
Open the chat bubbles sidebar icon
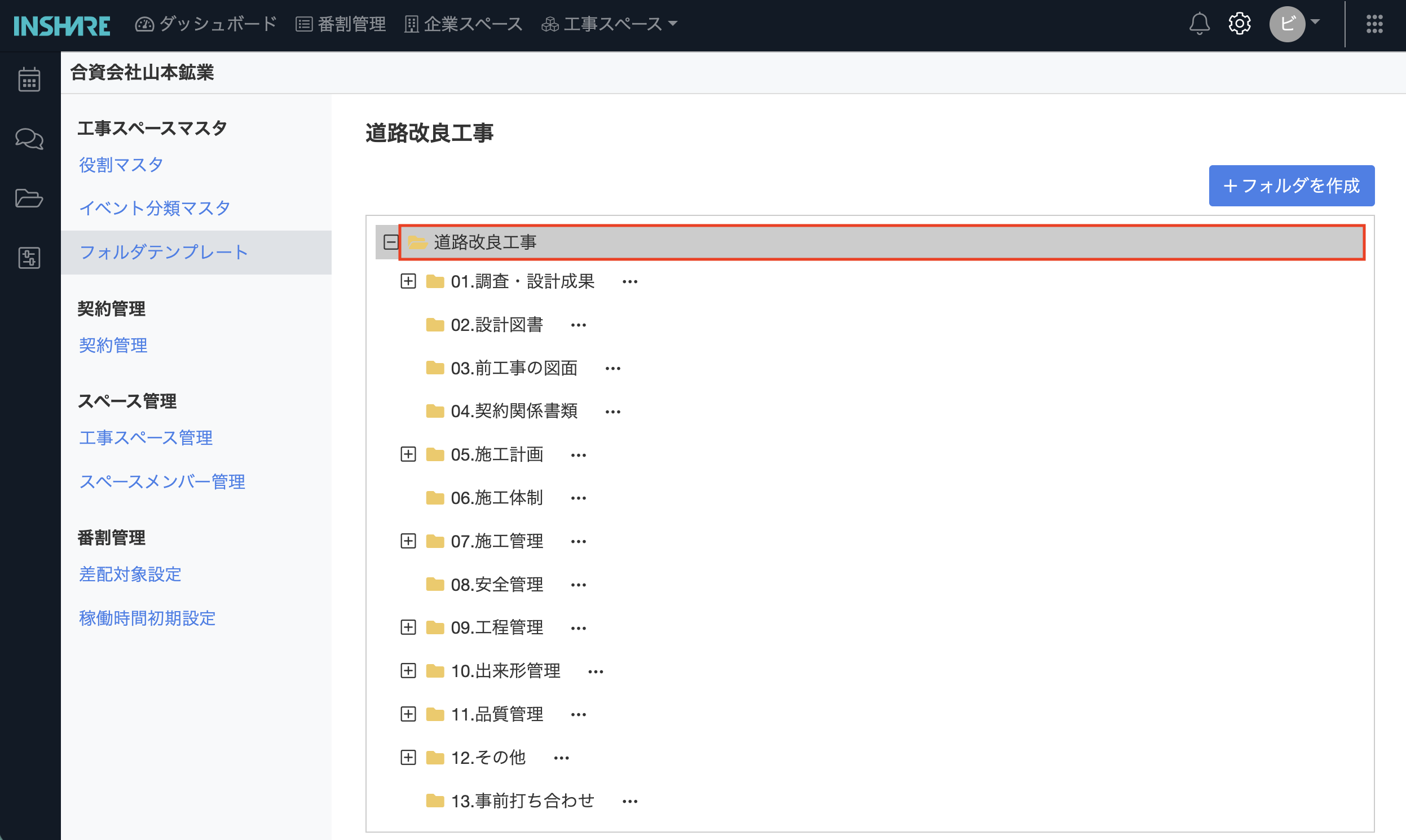(x=29, y=139)
